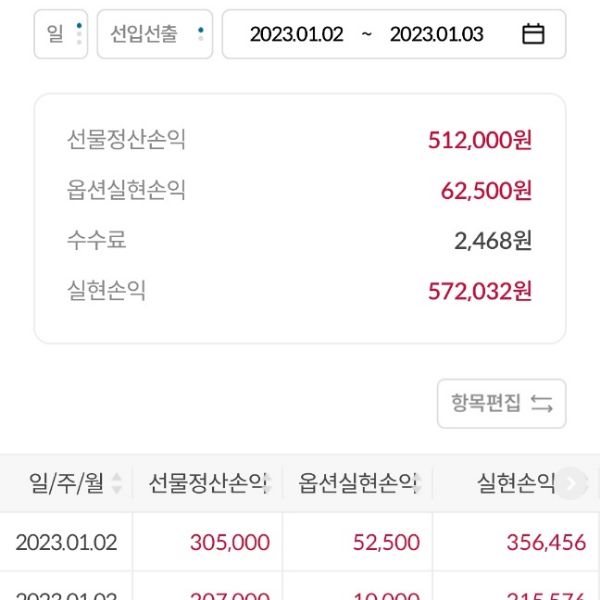Screen dimensions: 600x600
Task: Click the sort arrows on 일/주/월 column
Action: click(x=117, y=484)
